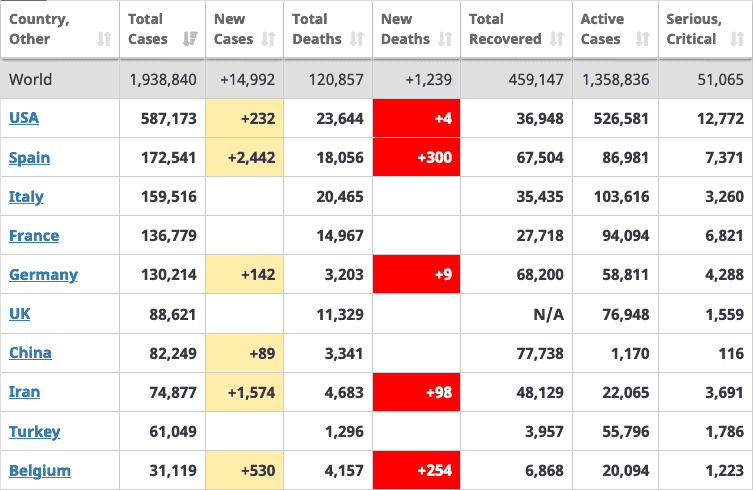
Task: Select Italy total cases 159,516
Action: point(169,196)
